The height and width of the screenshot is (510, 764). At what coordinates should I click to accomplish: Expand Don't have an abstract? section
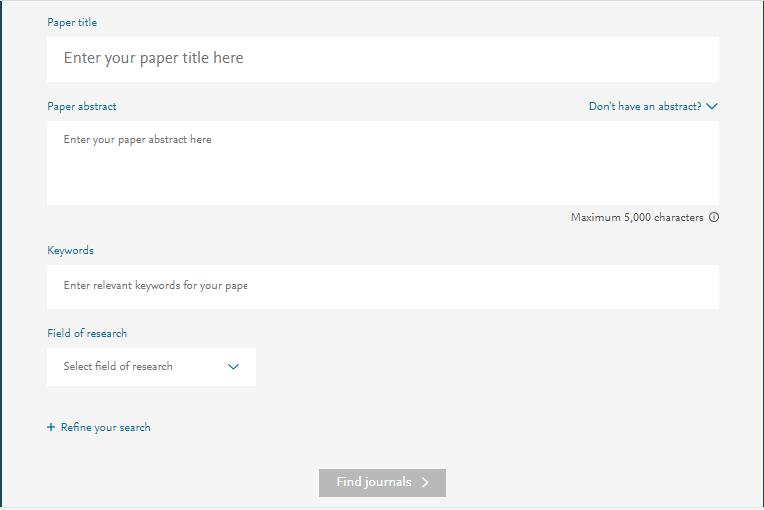pos(653,106)
